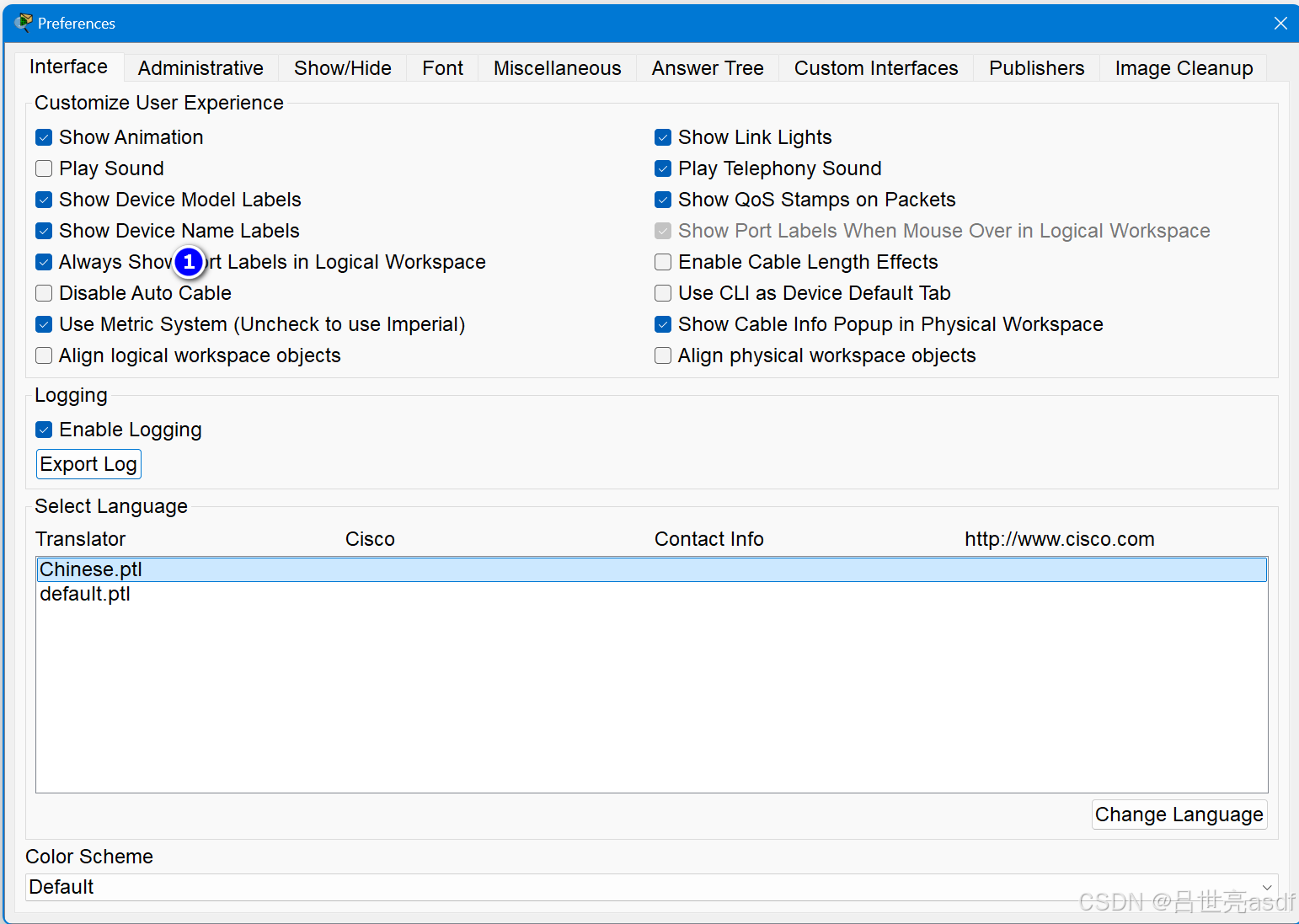Open the Color Scheme dropdown
1299x924 pixels.
[x=652, y=887]
